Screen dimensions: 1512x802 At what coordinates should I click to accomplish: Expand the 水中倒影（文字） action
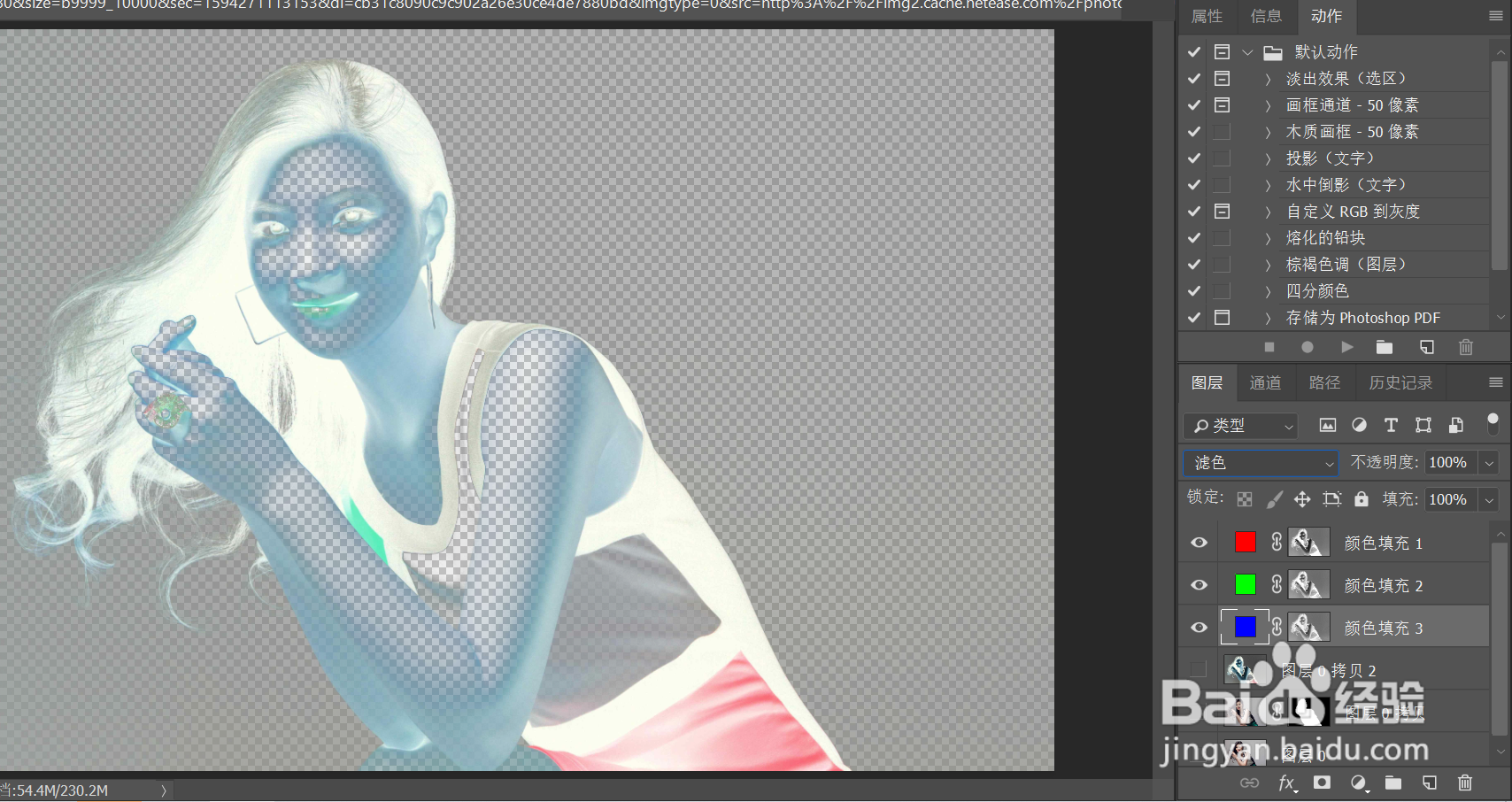coord(1268,185)
